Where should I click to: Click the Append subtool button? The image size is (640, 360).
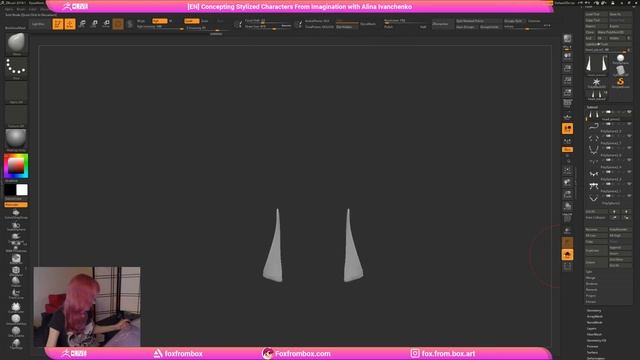(620, 247)
